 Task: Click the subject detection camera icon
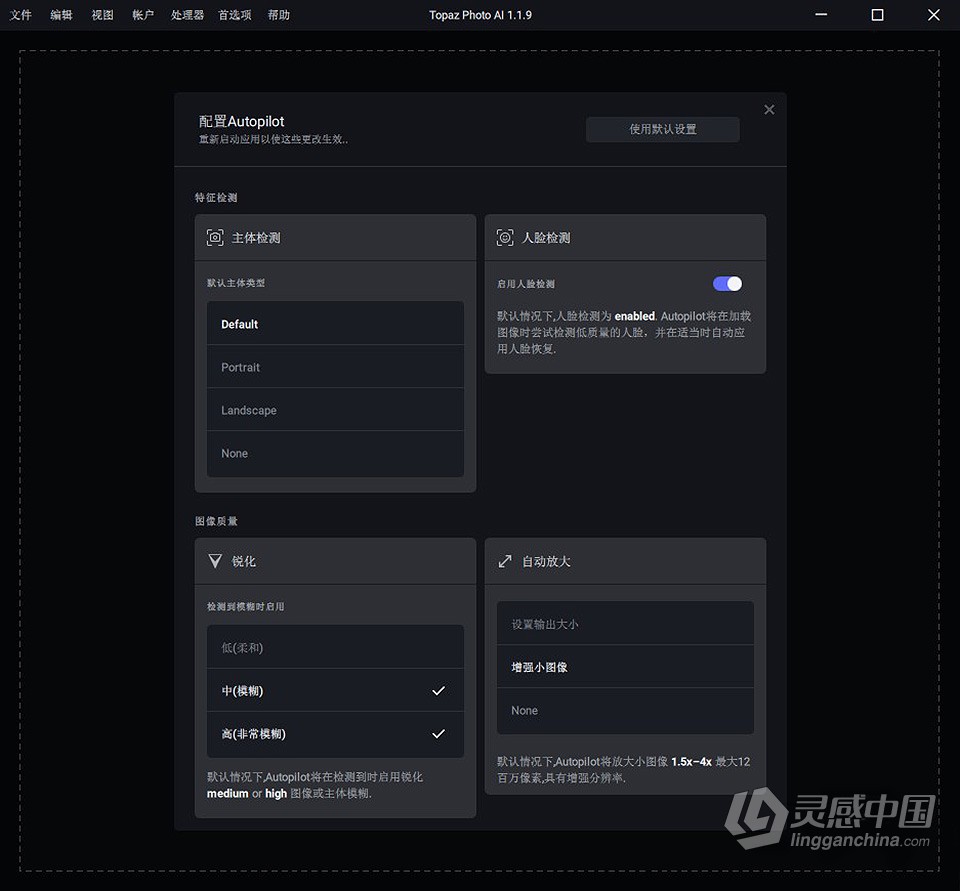point(215,238)
